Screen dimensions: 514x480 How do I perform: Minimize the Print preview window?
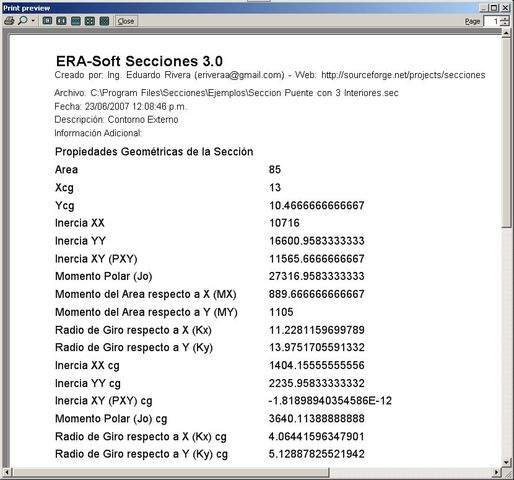tap(485, 8)
